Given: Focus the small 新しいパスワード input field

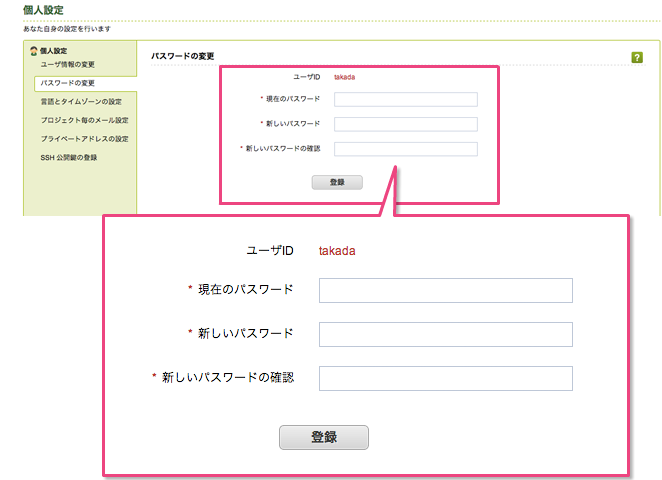Looking at the screenshot, I should click(406, 124).
